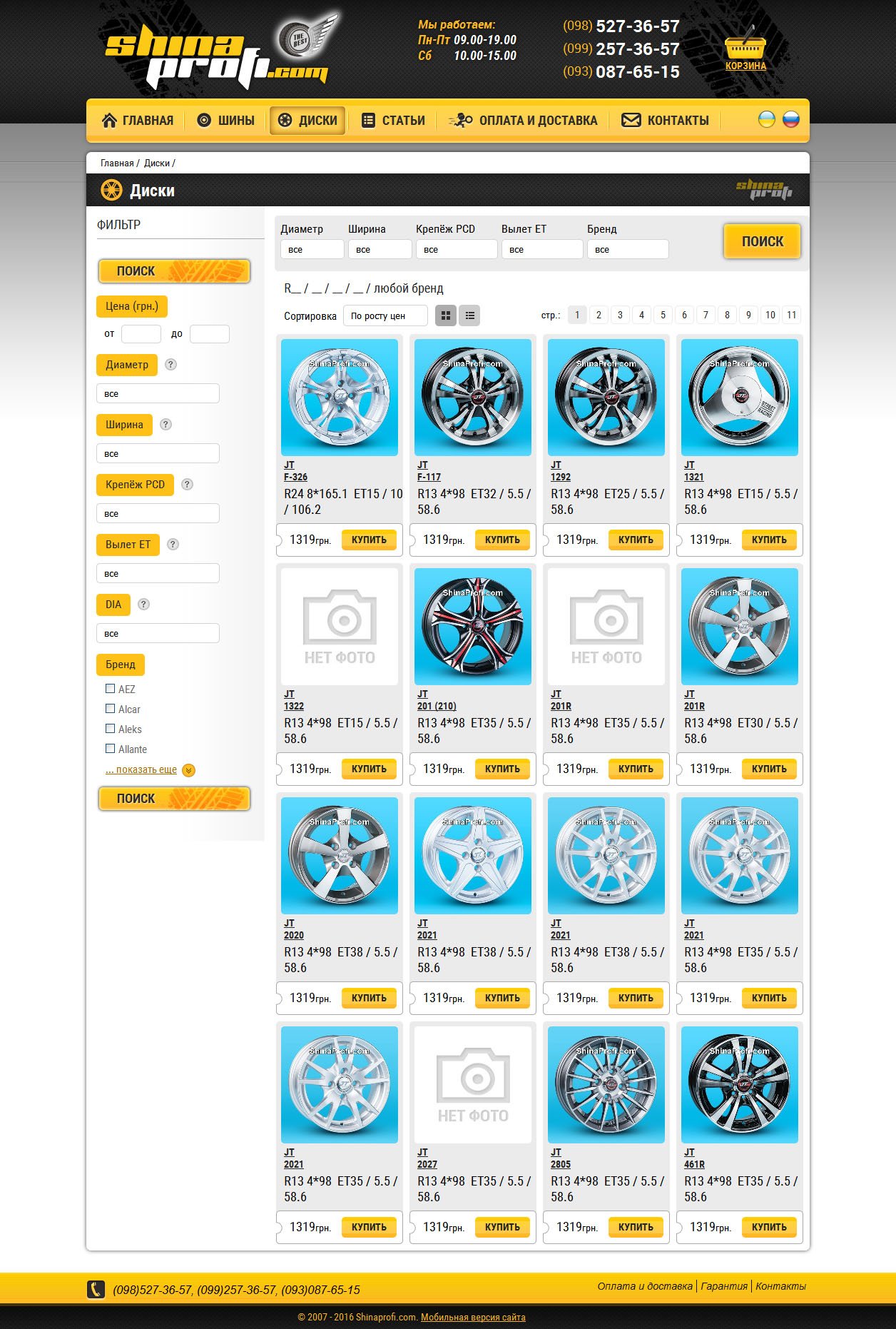Expand brands with показать еще link

click(x=141, y=770)
